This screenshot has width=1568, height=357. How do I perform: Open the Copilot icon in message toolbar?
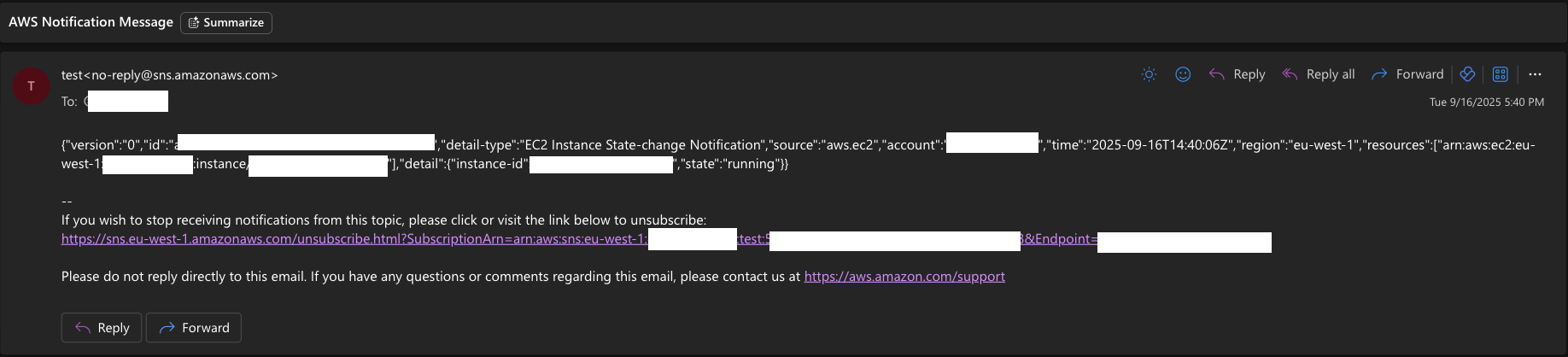click(x=1467, y=74)
